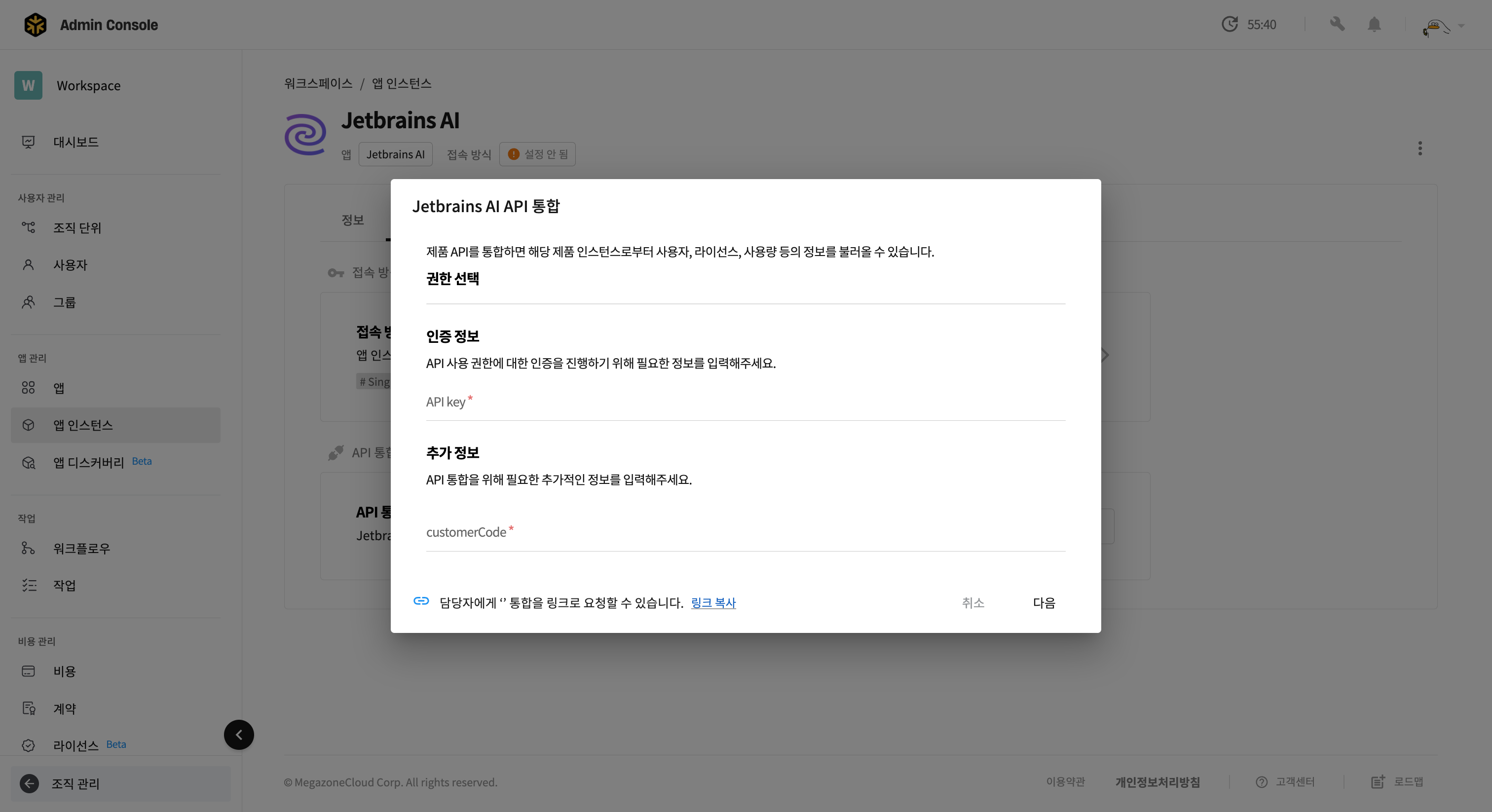Image resolution: width=1492 pixels, height=812 pixels.
Task: Open 대시보드 in the sidebar
Action: (115, 142)
